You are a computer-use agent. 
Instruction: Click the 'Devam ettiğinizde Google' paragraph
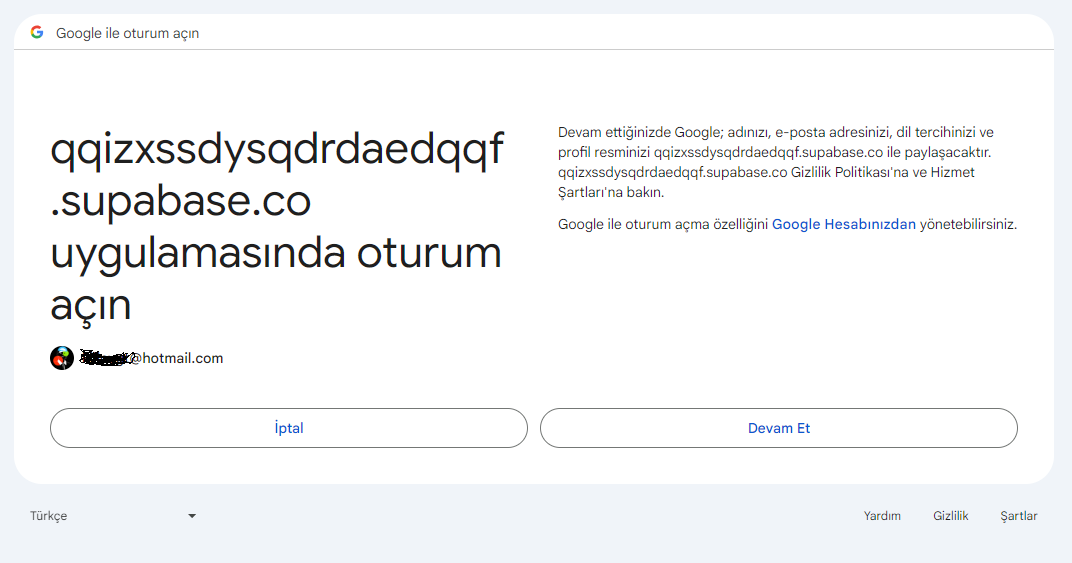[776, 162]
